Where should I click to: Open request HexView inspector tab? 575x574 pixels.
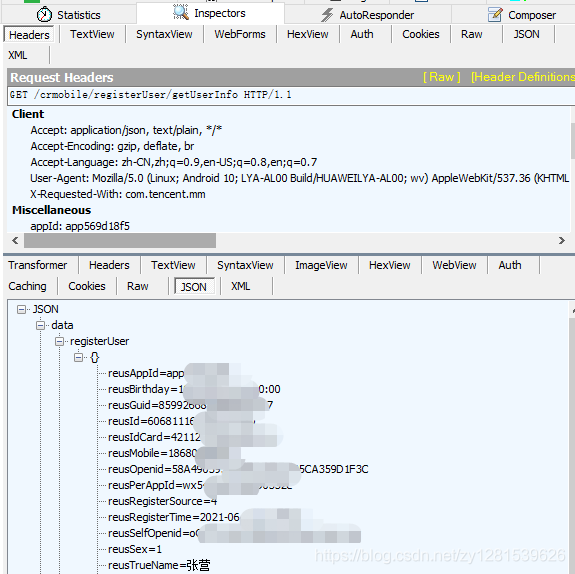pos(308,34)
